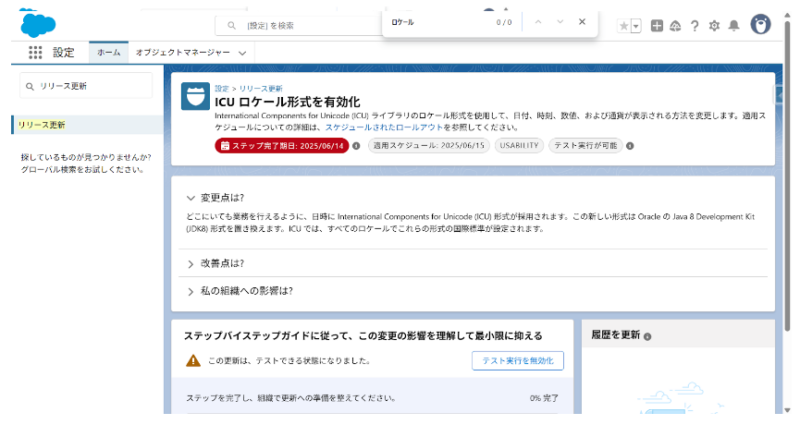Click info icon next to テスト実行が可能
This screenshot has height=425, width=800.
(630, 146)
